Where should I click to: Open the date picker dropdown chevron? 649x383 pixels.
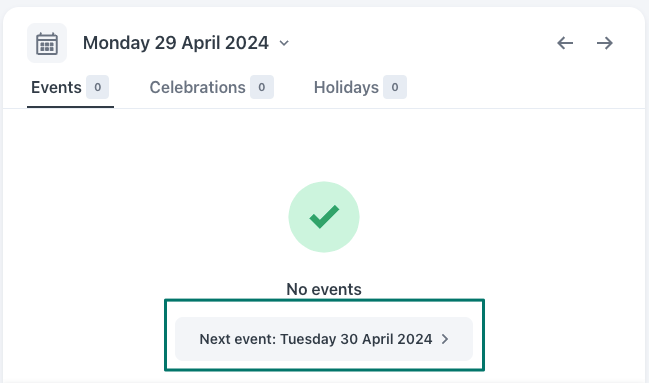(x=284, y=43)
